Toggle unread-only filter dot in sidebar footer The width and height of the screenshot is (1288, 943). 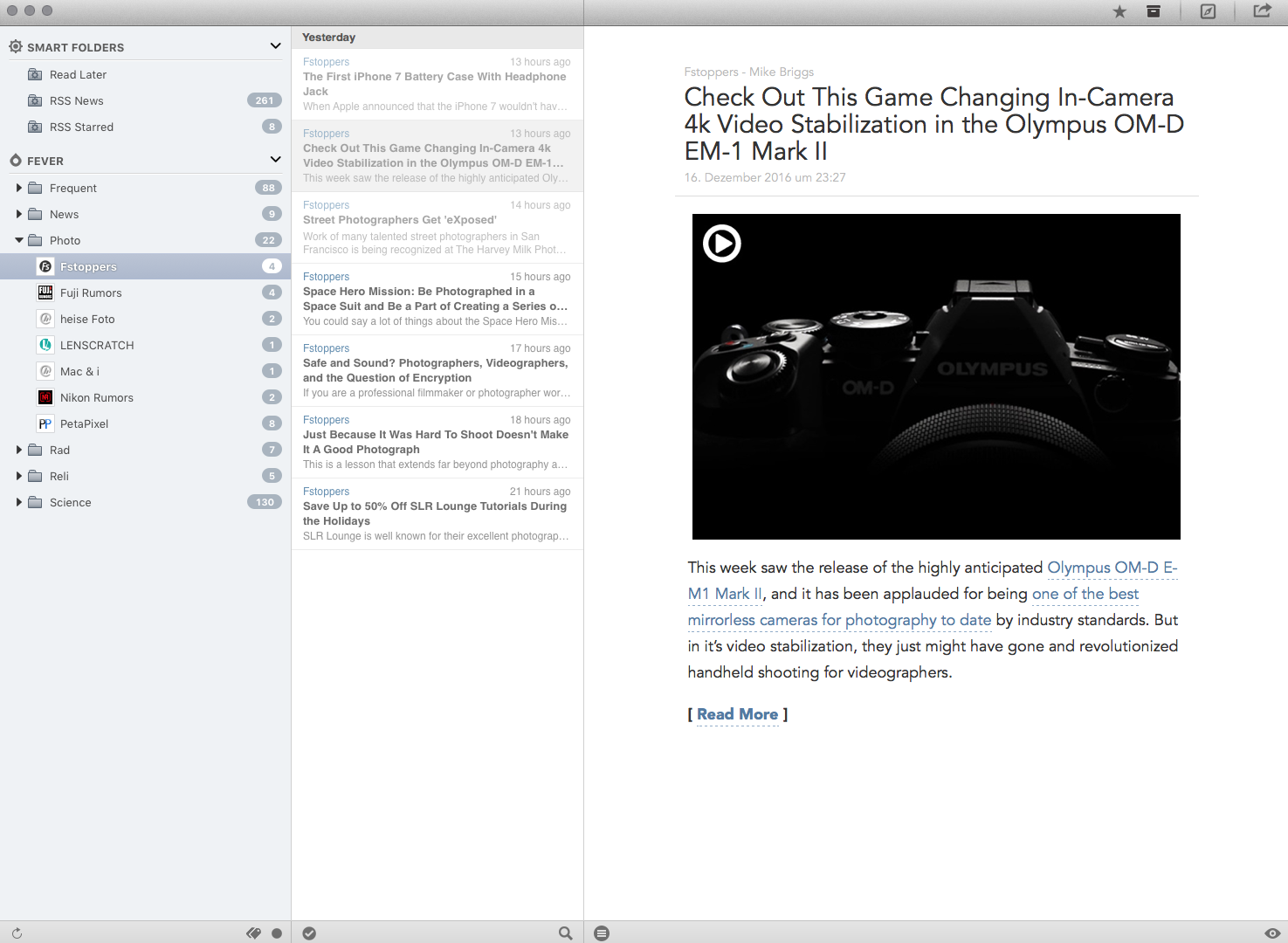(x=277, y=933)
